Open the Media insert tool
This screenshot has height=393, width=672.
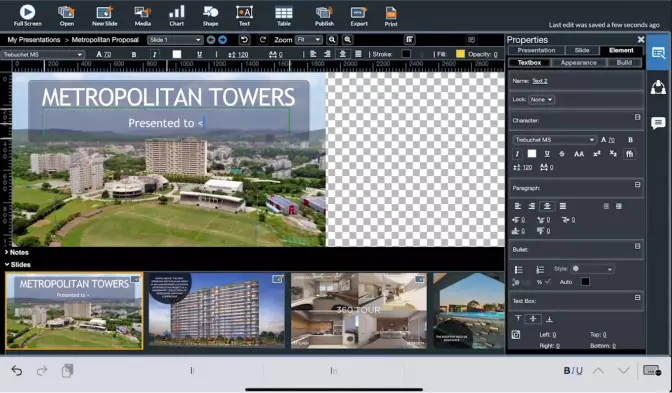143,15
